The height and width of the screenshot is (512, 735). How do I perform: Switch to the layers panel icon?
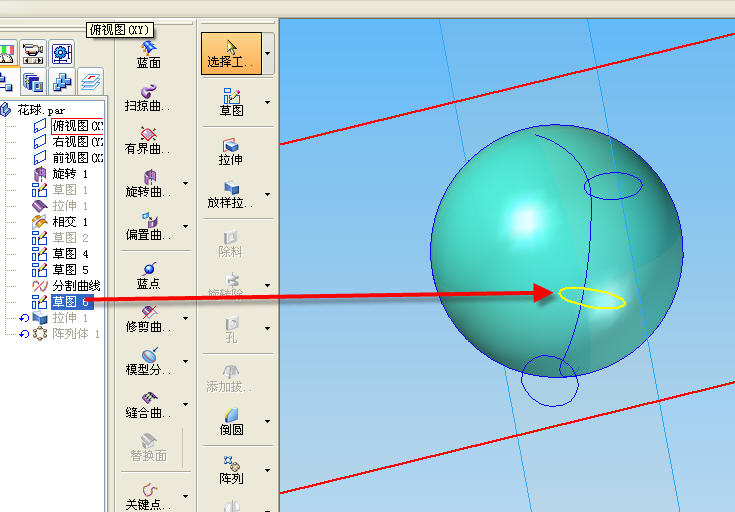tap(90, 82)
